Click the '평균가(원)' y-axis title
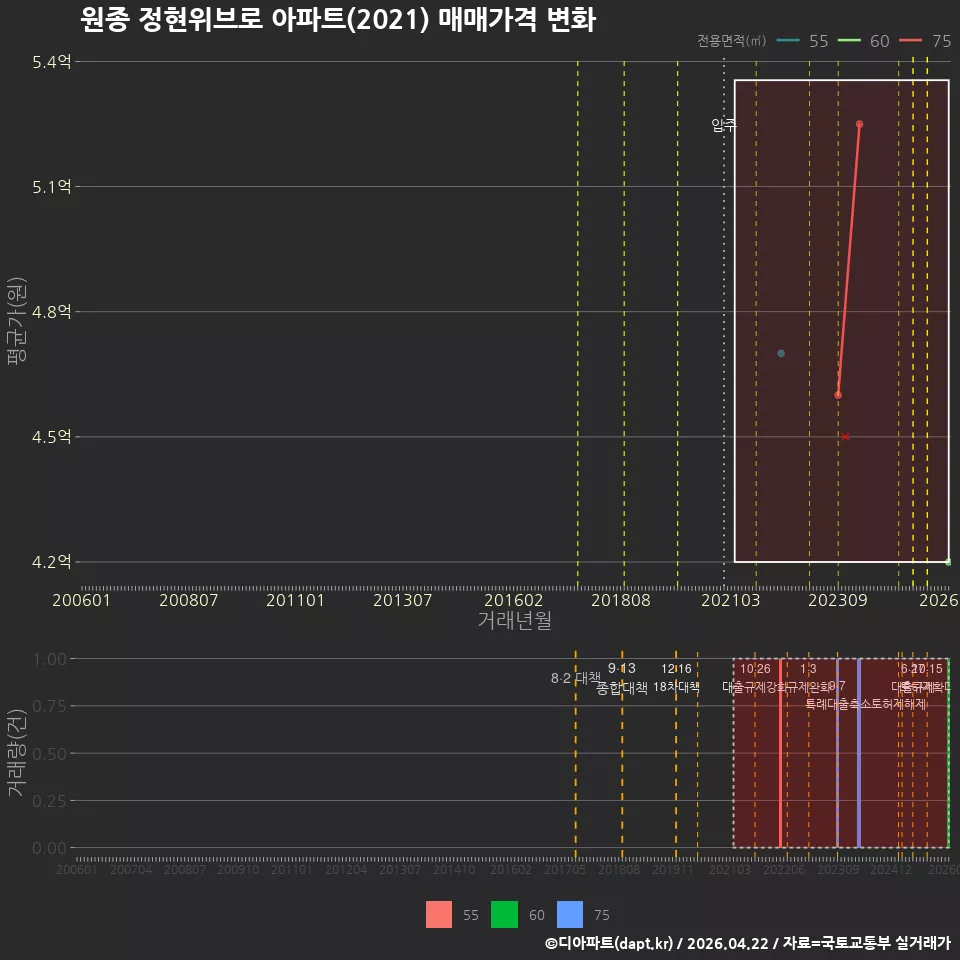960x960 pixels. pos(17,321)
